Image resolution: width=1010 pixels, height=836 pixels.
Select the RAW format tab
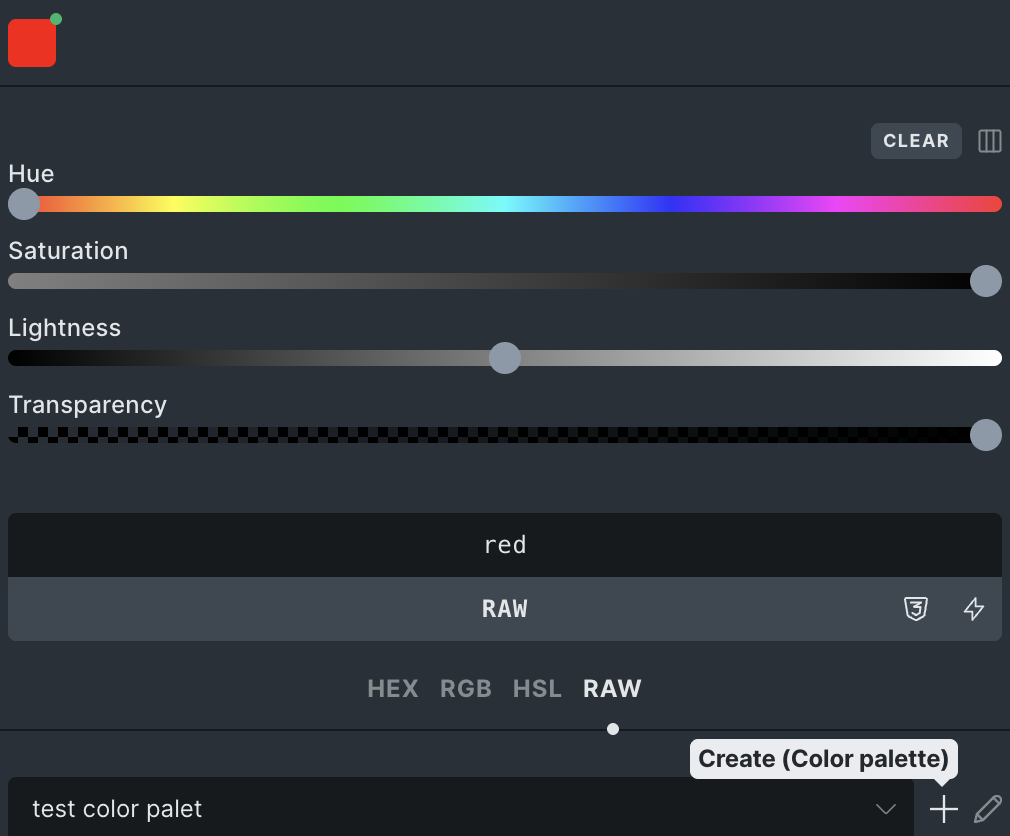(612, 689)
